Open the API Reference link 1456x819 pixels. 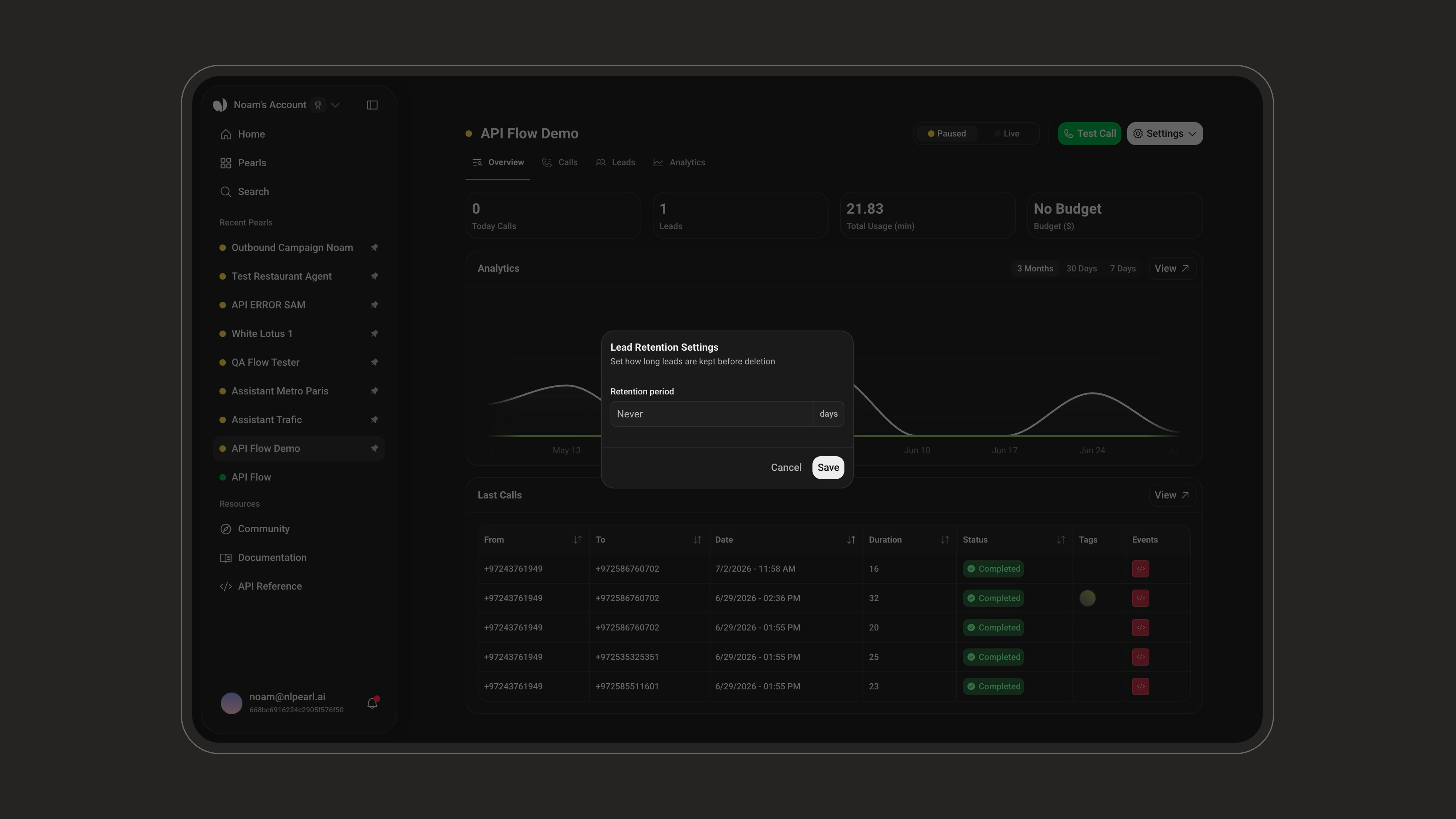(x=298, y=586)
